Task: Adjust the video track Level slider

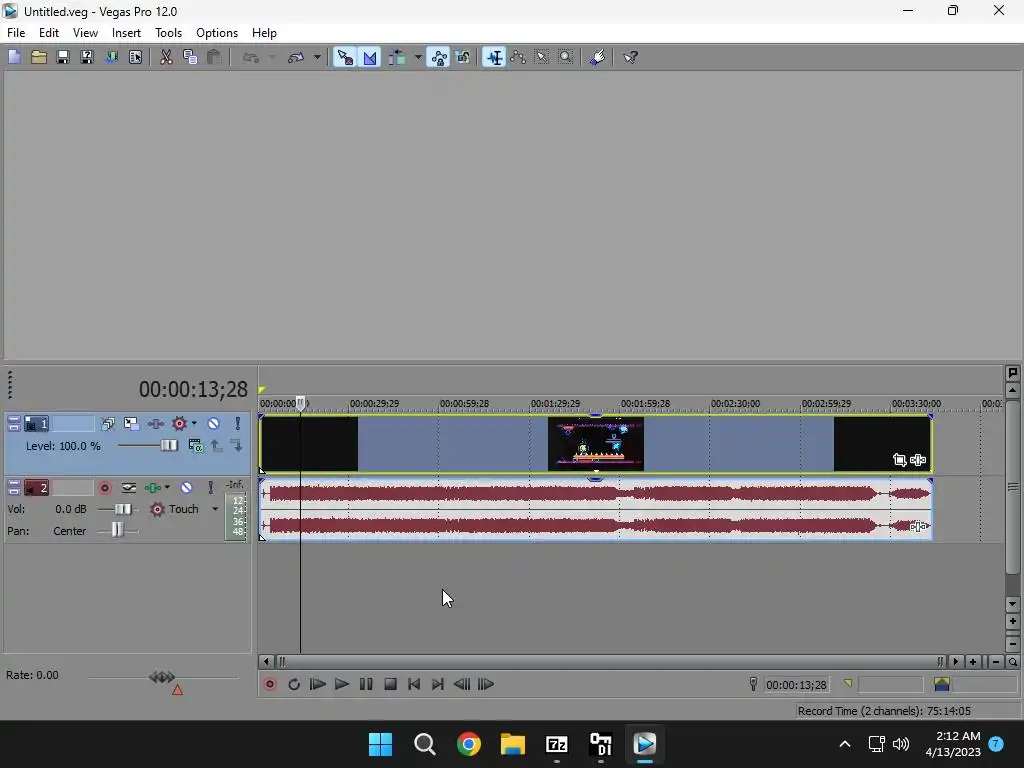Action: 168,445
